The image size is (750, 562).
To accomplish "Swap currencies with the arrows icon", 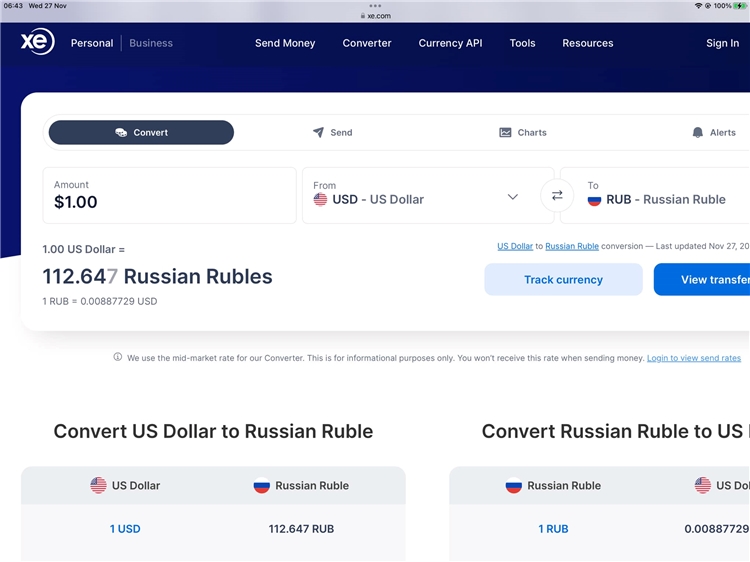I will point(557,196).
